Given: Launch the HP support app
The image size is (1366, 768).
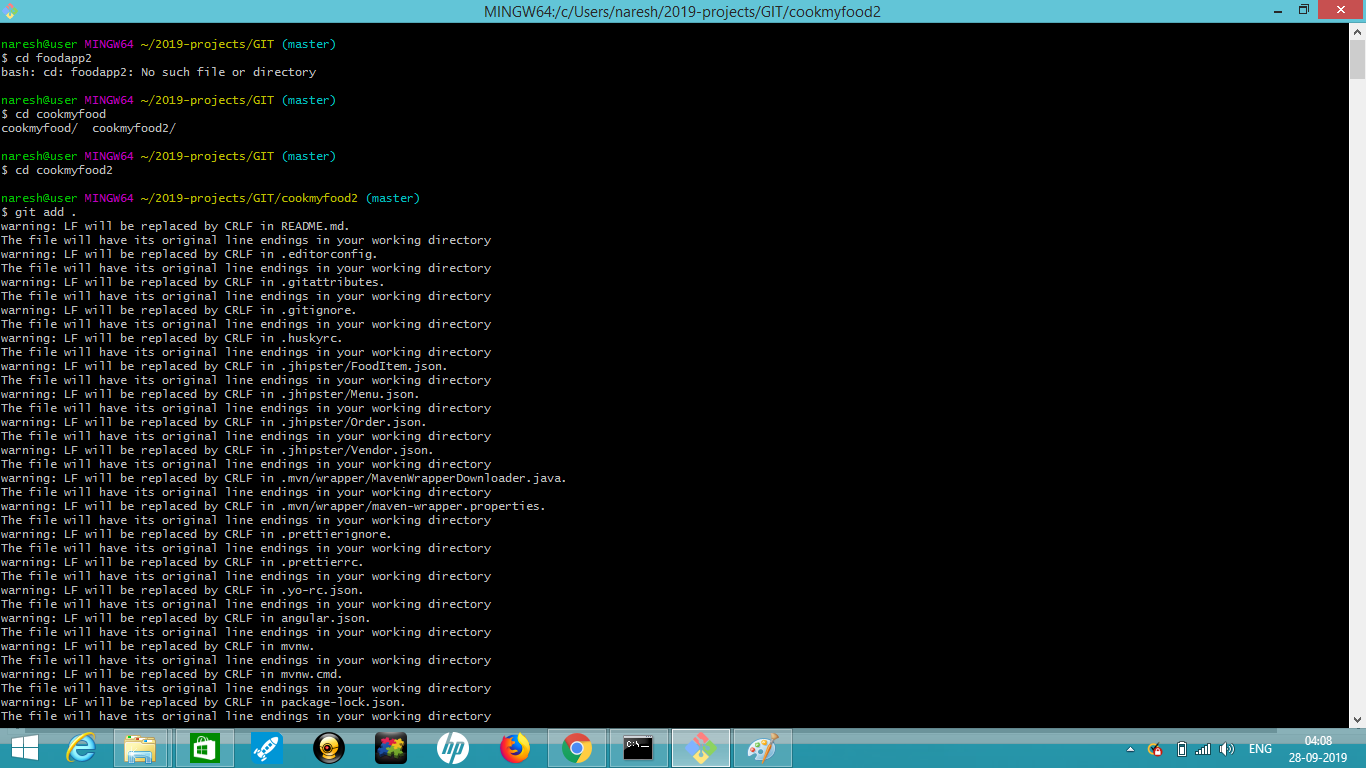Looking at the screenshot, I should [x=453, y=747].
